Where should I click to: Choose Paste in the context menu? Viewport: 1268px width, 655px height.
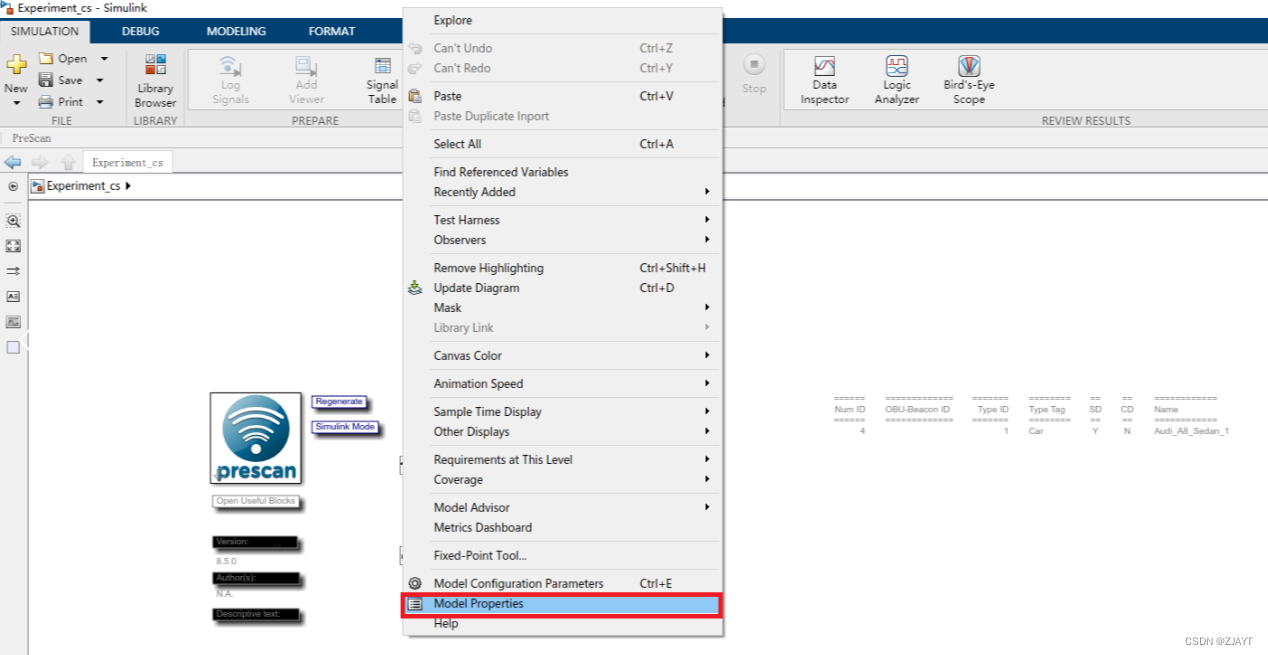pyautogui.click(x=562, y=96)
